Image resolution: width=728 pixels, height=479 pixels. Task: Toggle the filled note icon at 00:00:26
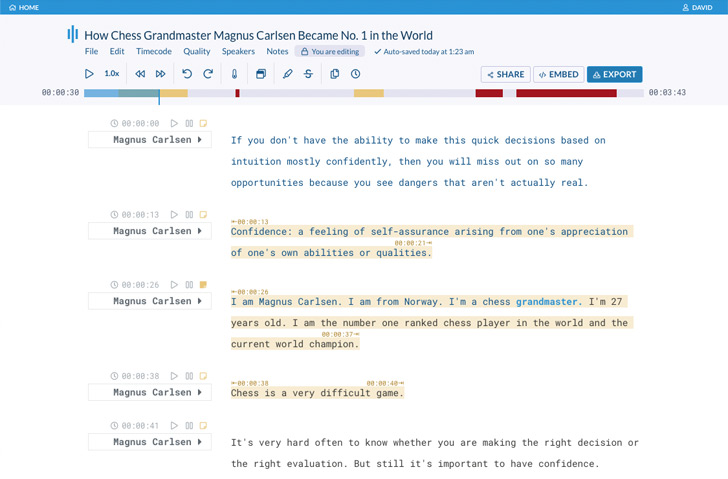tap(203, 285)
